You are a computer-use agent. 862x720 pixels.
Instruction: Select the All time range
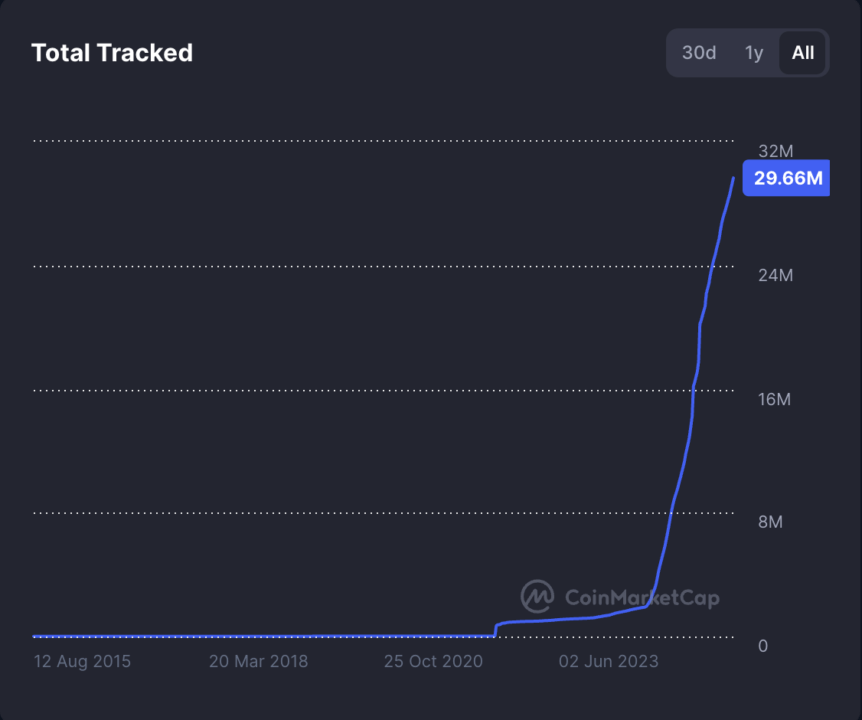coord(803,53)
